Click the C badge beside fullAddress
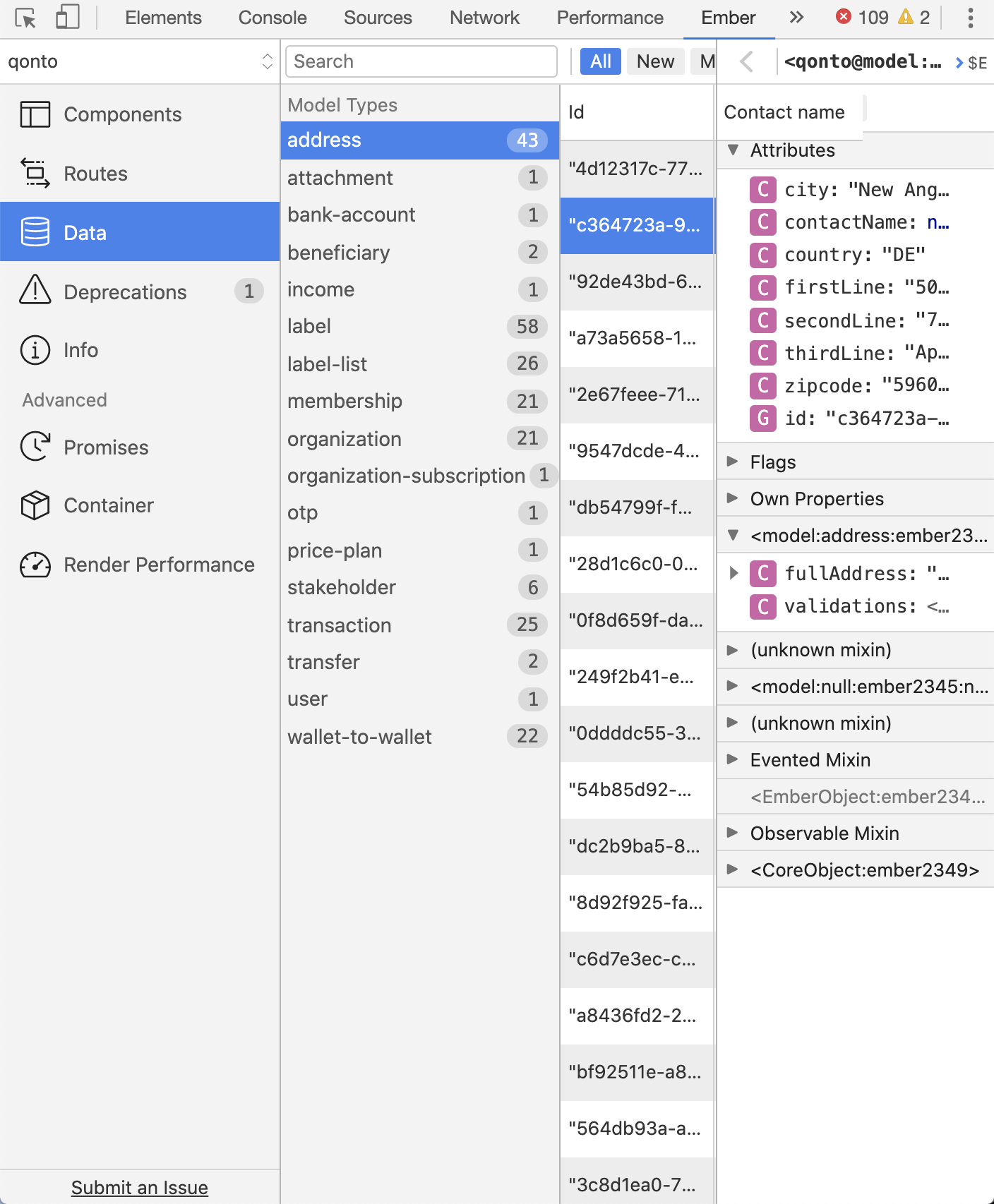 point(763,573)
